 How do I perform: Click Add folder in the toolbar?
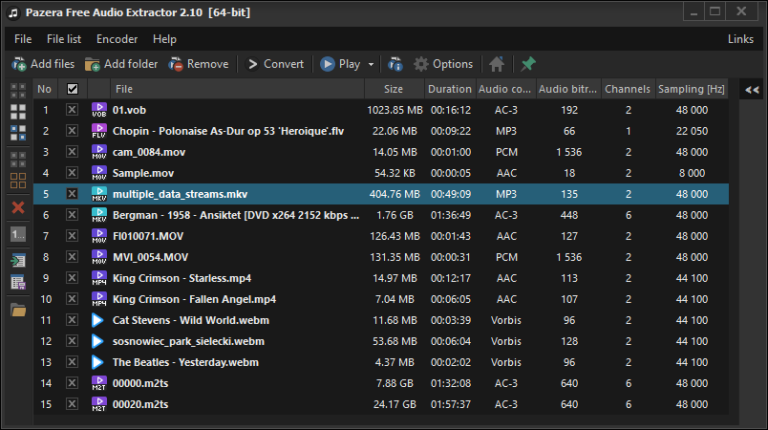[x=121, y=64]
